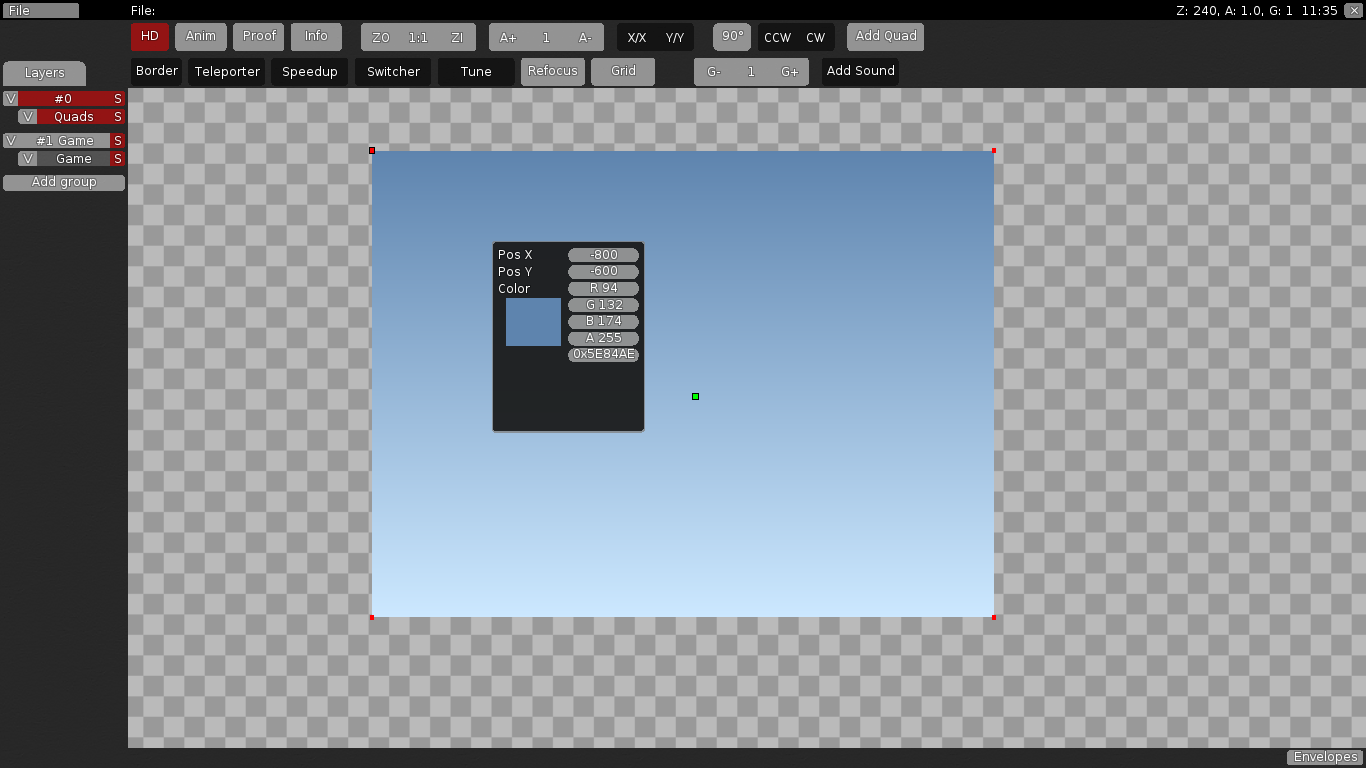Switch to the Tune layer tool
The width and height of the screenshot is (1366, 768).
(x=475, y=71)
